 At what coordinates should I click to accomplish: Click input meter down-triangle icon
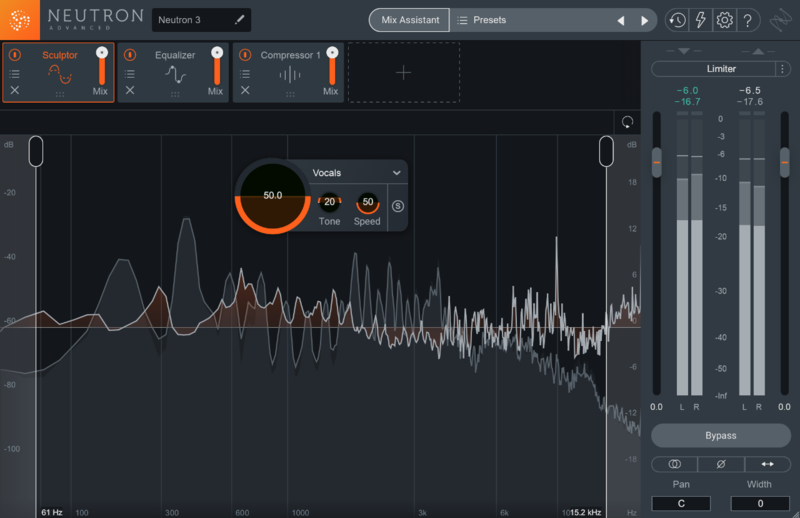point(684,51)
